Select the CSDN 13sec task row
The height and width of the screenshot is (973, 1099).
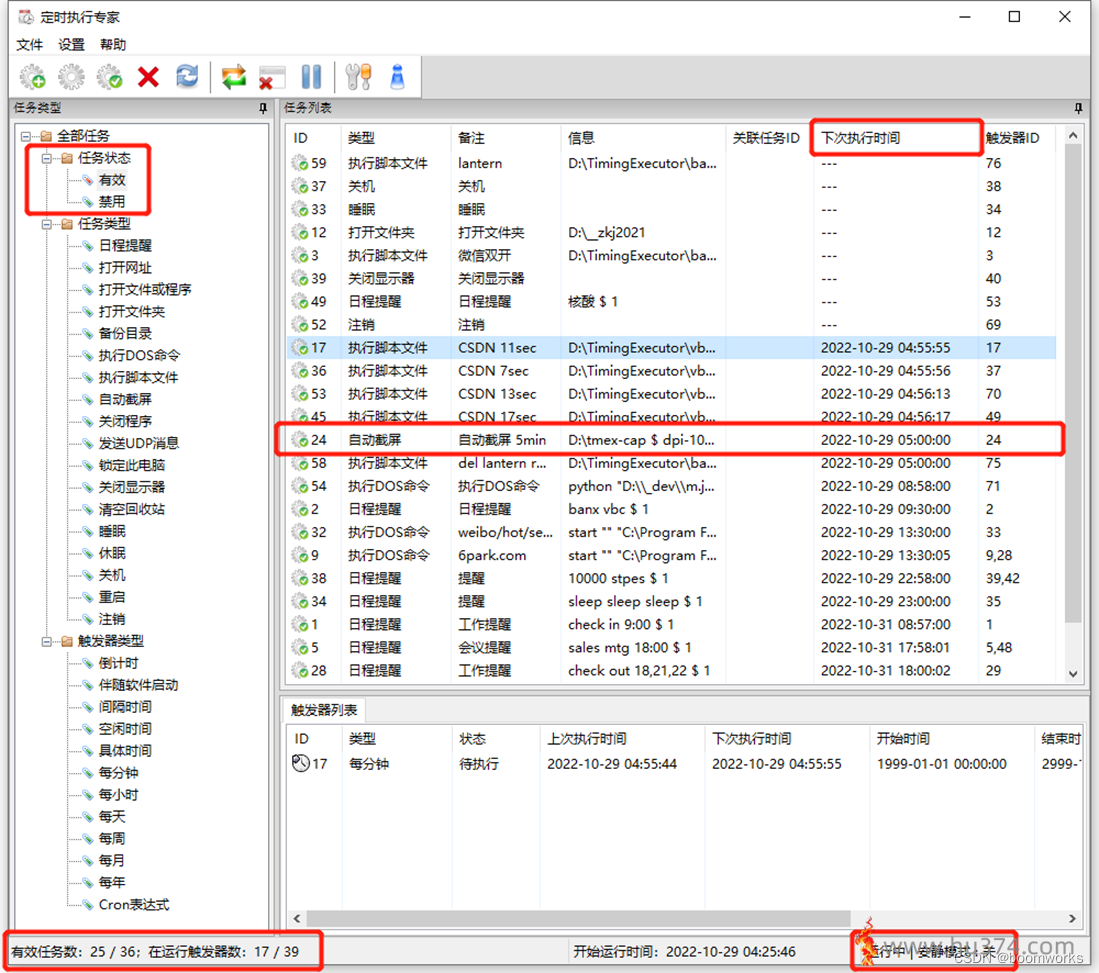click(x=671, y=394)
